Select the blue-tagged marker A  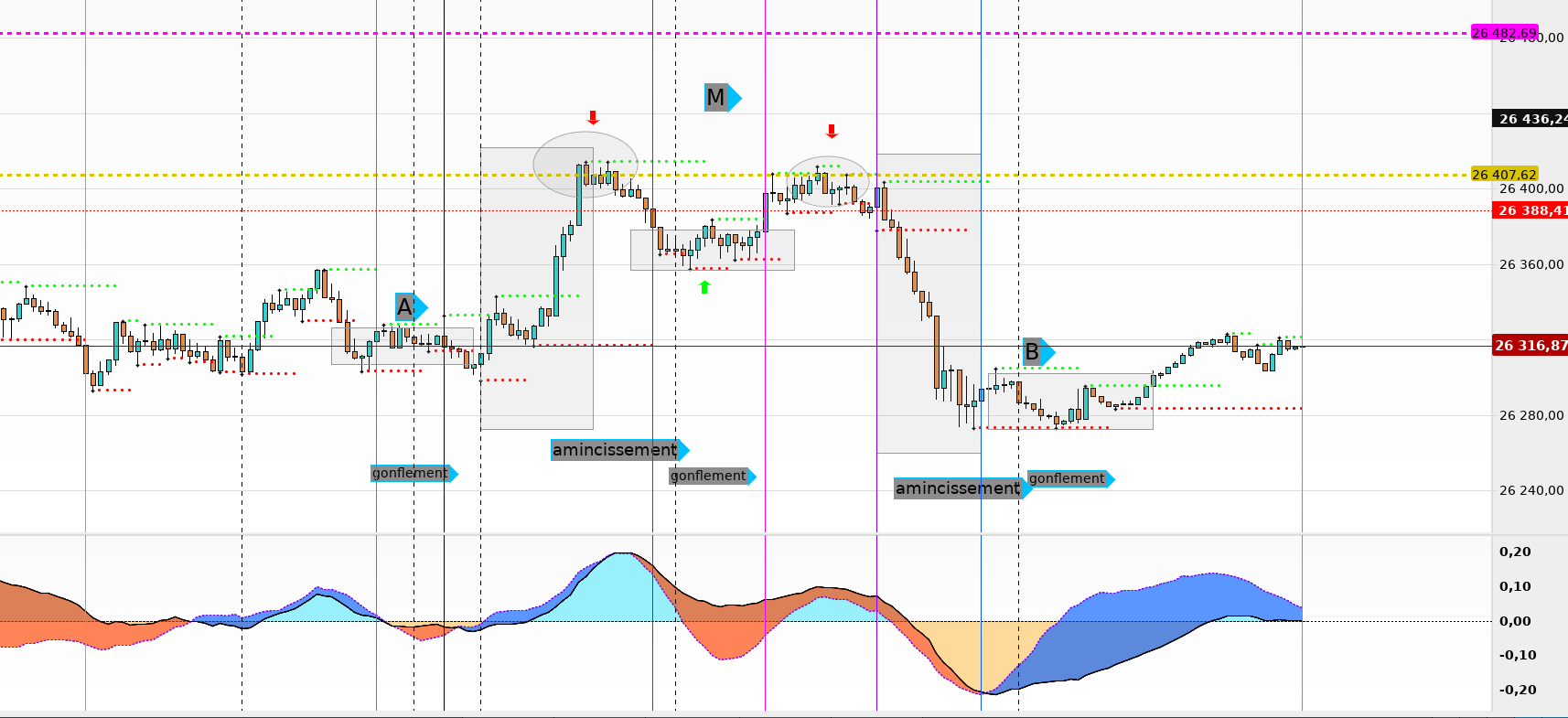click(x=411, y=307)
